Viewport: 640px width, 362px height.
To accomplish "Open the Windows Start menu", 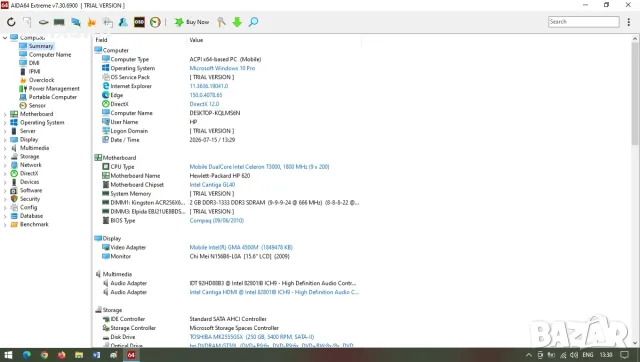I will 8,355.
